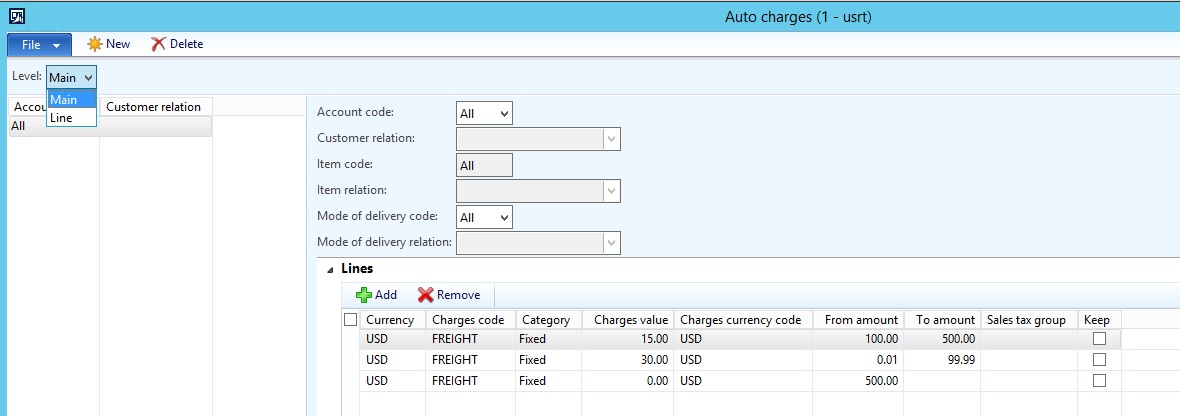Viewport: 1180px width, 416px height.
Task: Check the select-all box in Lines grid header
Action: [350, 320]
